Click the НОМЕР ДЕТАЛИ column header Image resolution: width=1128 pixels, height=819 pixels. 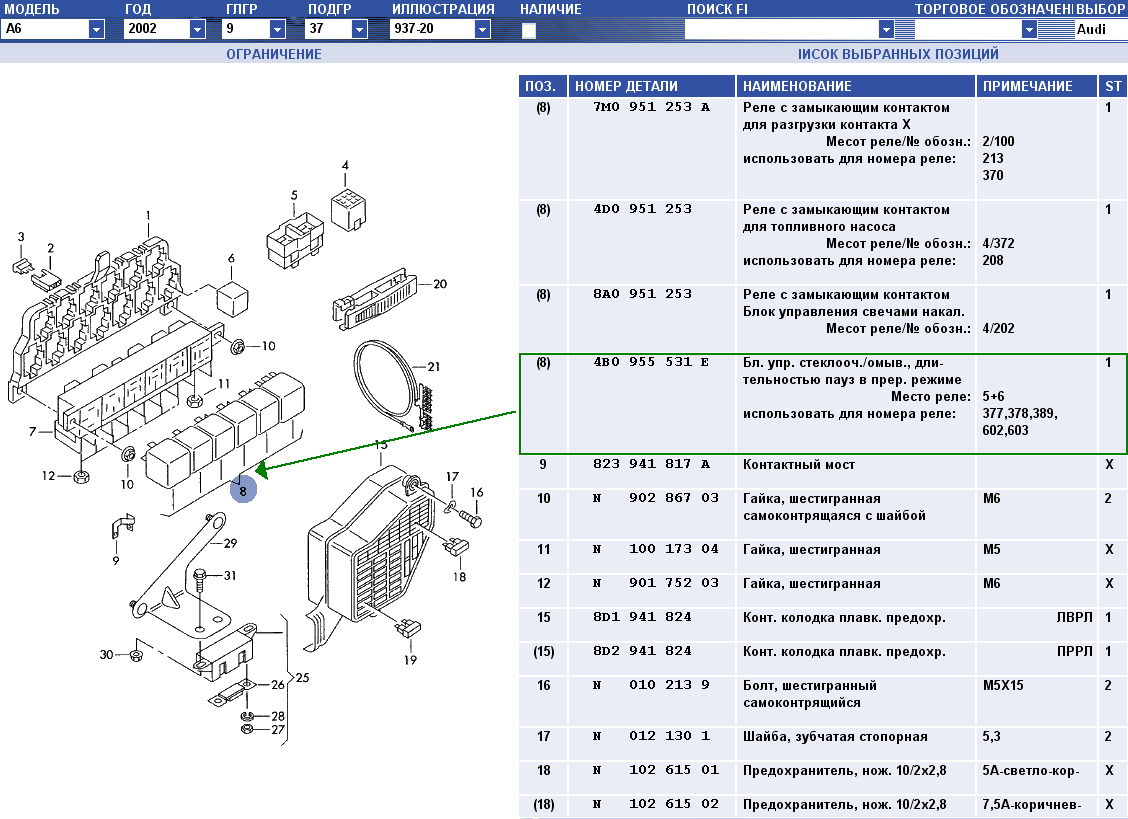pos(626,86)
